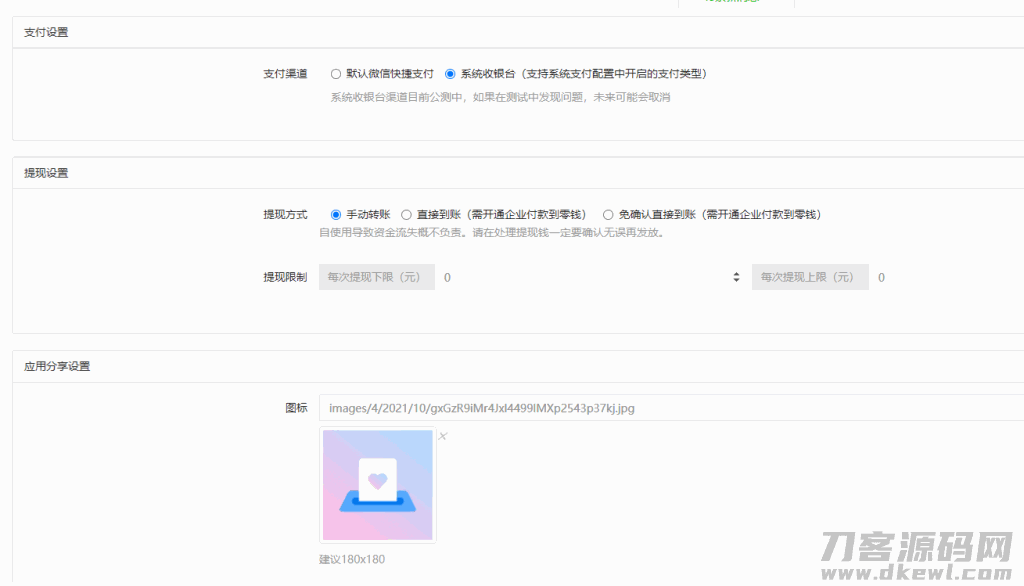Click the 提现限制 field label
Screen dimensions: 1024x586
pyautogui.click(x=285, y=277)
